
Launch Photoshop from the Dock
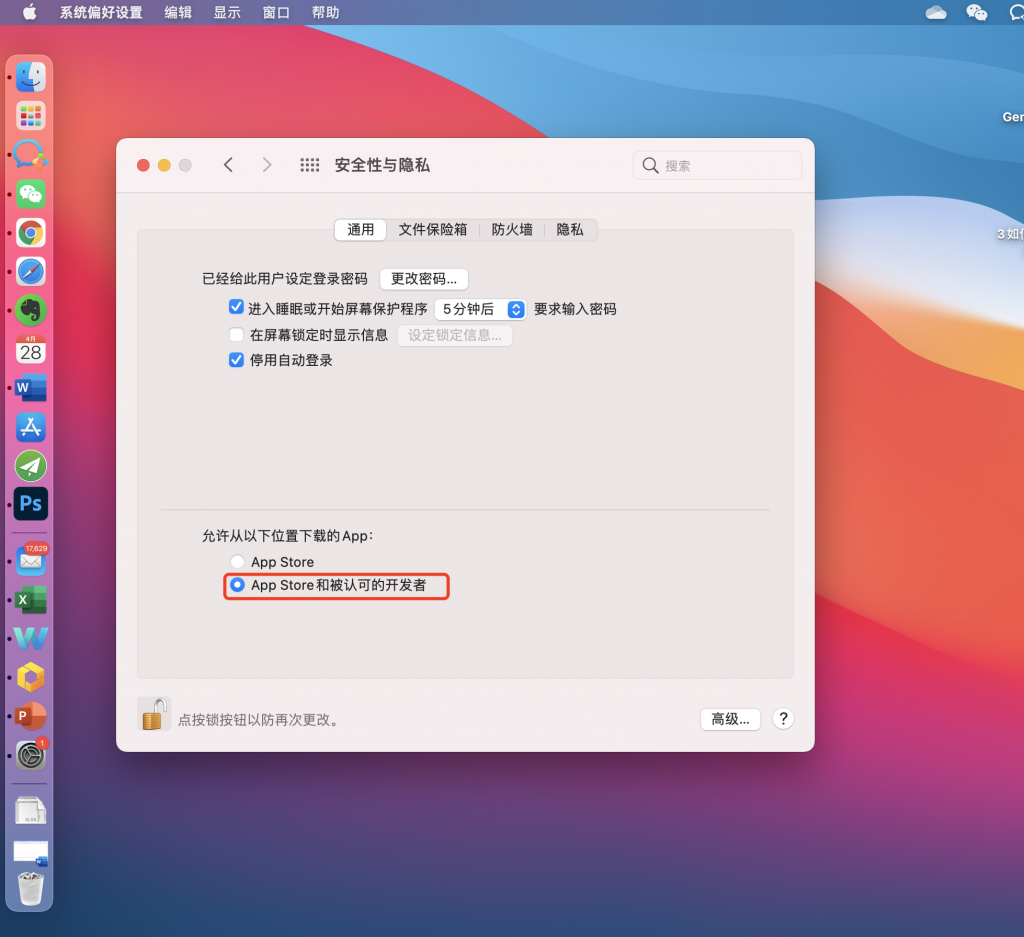pyautogui.click(x=31, y=503)
